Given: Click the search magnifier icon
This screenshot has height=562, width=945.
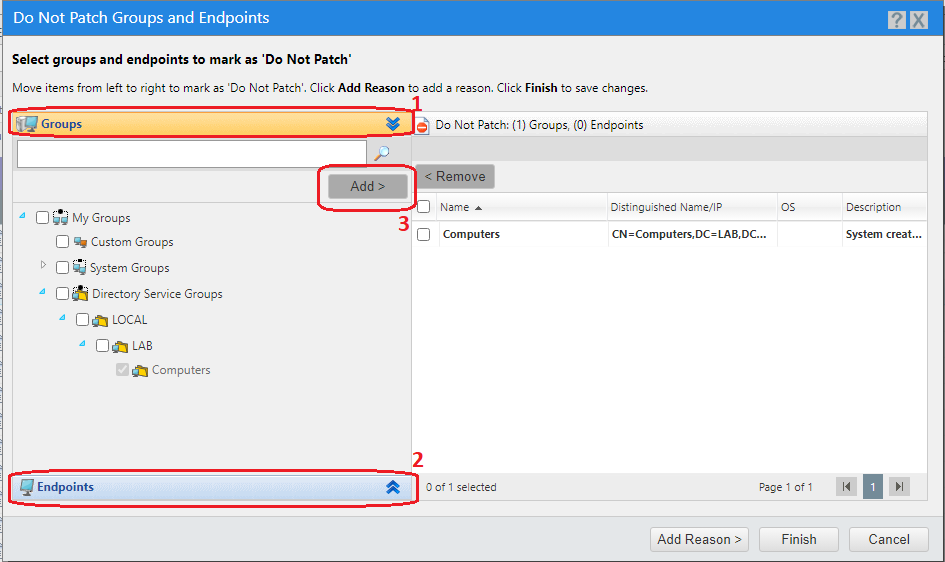Looking at the screenshot, I should tap(381, 153).
